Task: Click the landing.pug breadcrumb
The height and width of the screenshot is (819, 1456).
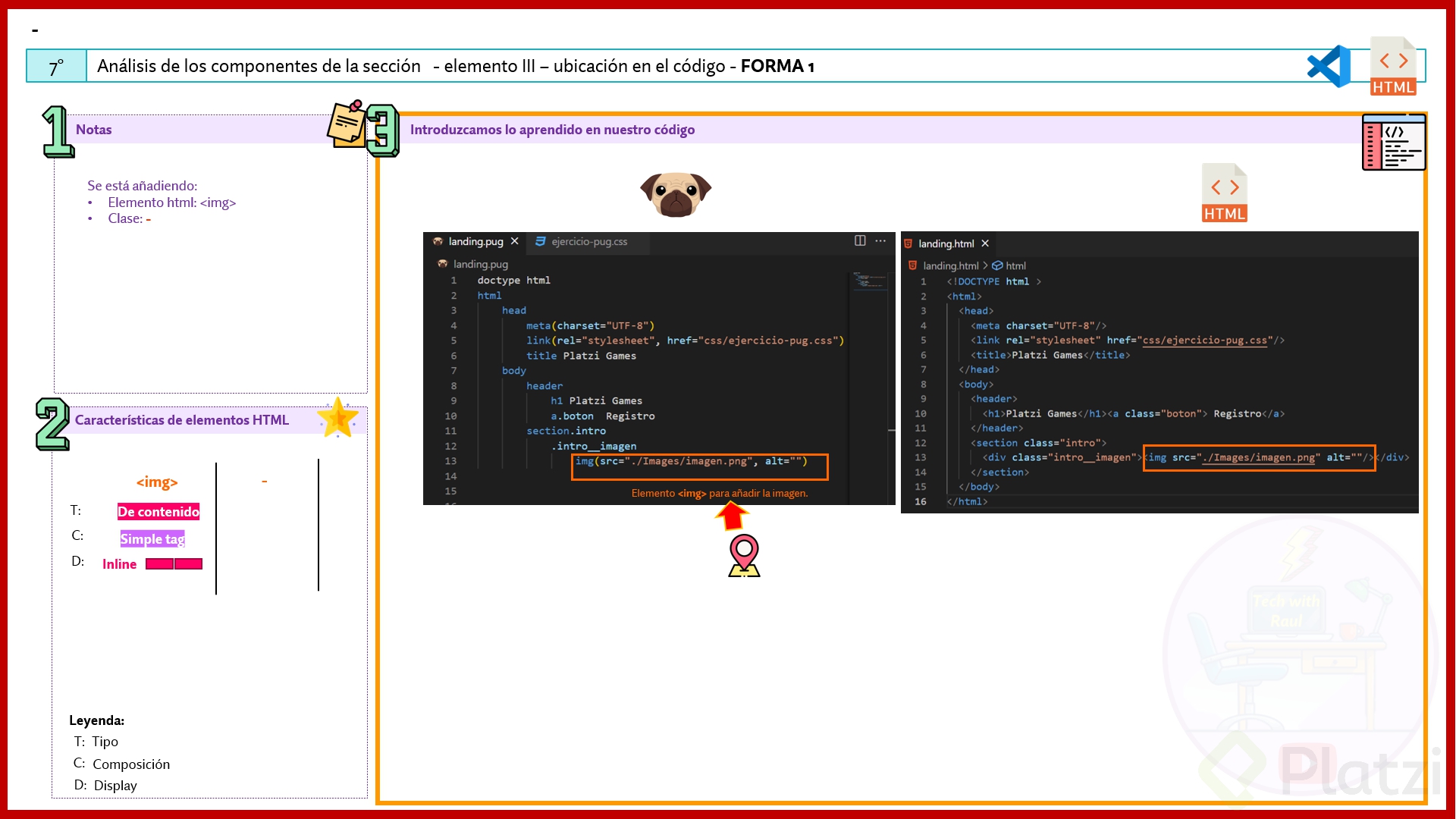Action: (481, 264)
